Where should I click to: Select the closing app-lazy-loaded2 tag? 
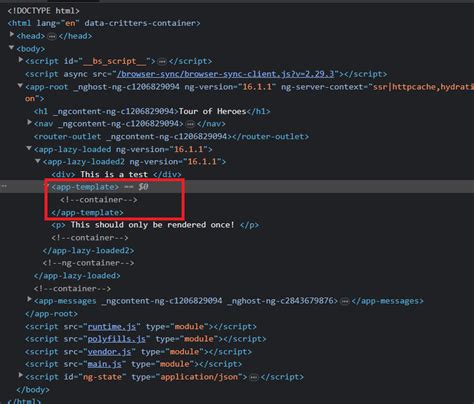coord(88,250)
